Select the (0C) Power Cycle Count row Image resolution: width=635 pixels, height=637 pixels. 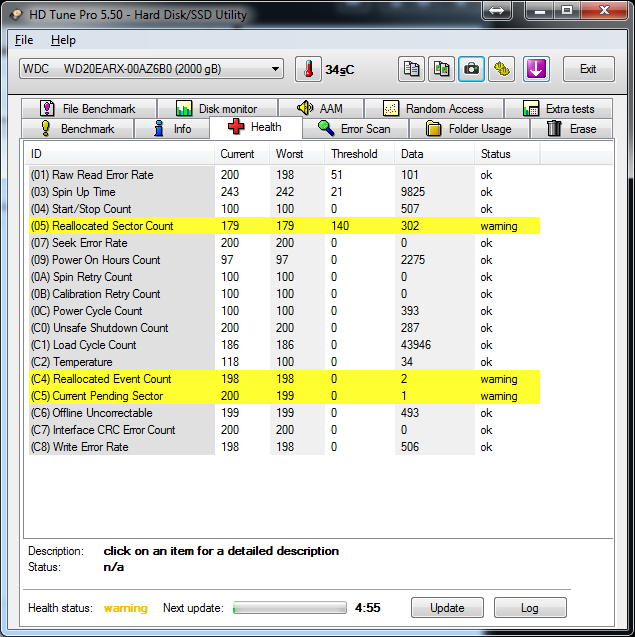284,311
